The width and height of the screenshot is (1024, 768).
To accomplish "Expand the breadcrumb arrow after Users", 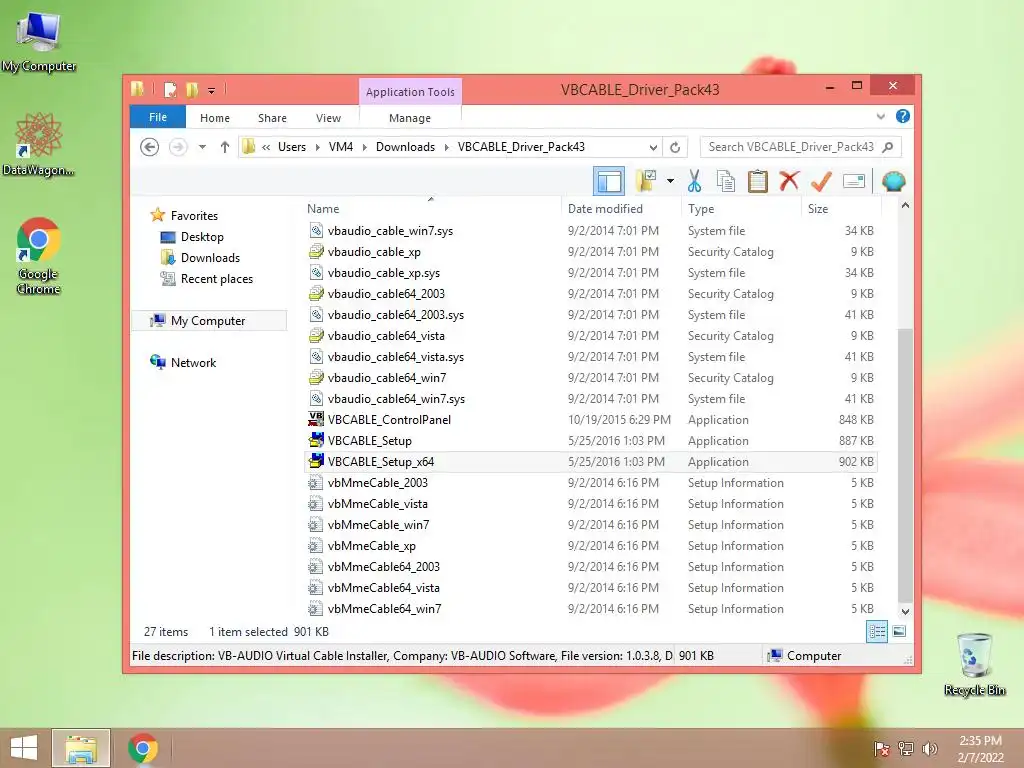I will pyautogui.click(x=317, y=148).
